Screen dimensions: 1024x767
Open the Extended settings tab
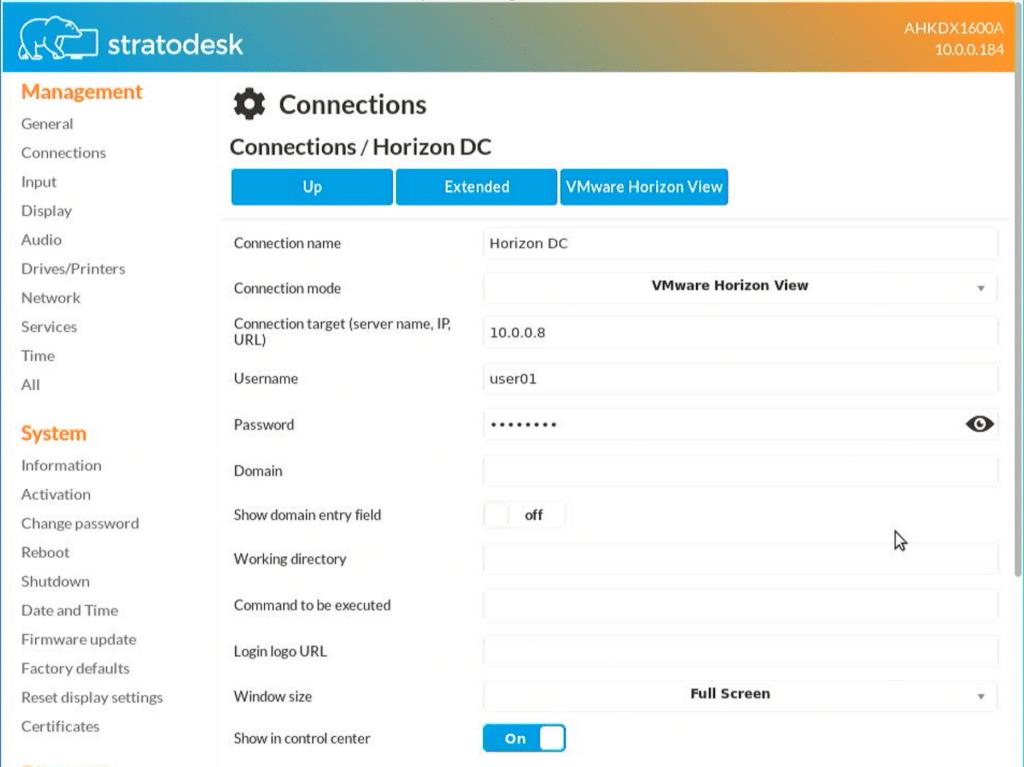(477, 187)
